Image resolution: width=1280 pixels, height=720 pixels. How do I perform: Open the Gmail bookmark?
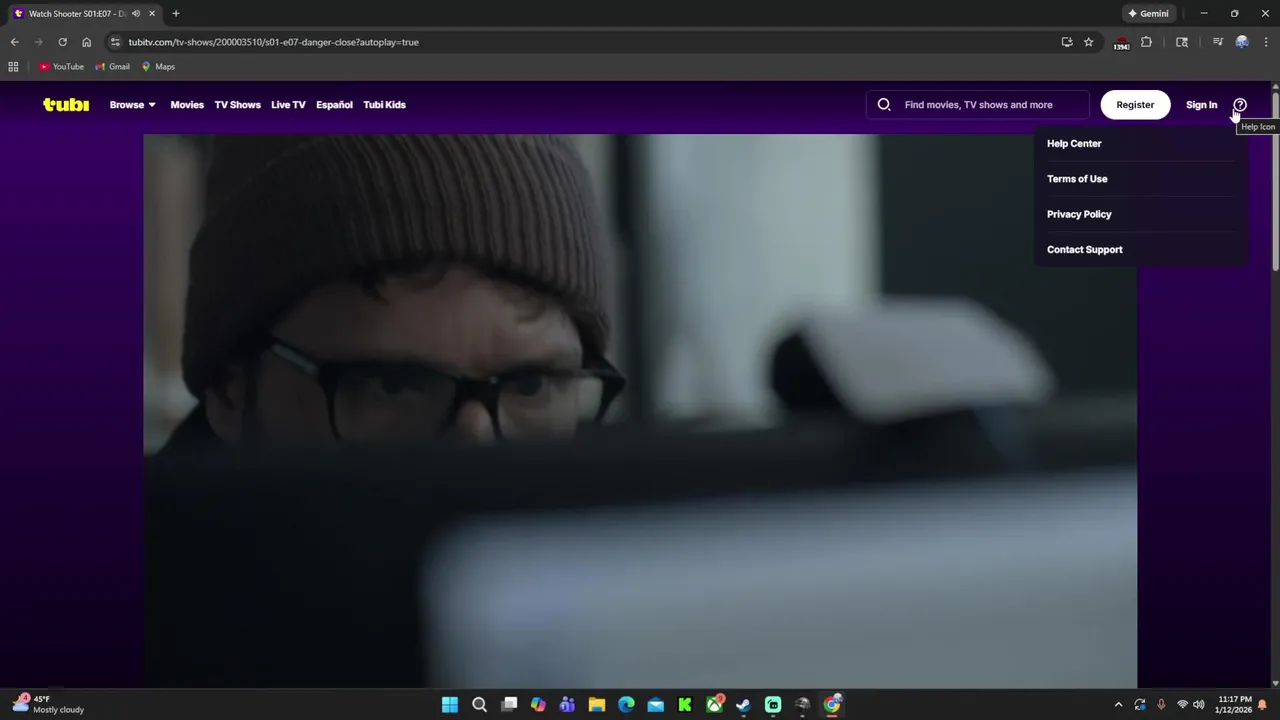coord(112,67)
